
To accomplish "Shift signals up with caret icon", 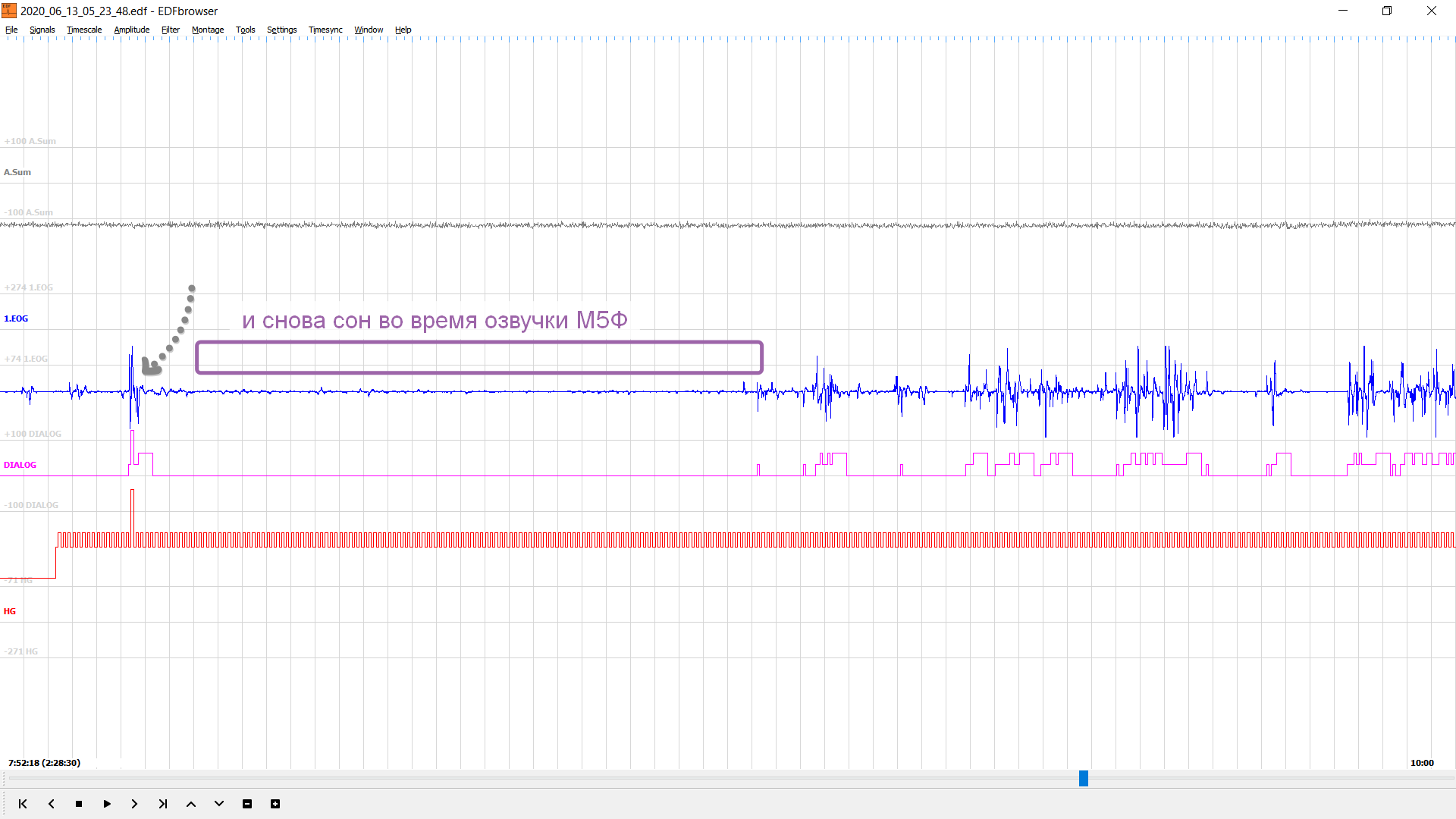I will pyautogui.click(x=191, y=804).
